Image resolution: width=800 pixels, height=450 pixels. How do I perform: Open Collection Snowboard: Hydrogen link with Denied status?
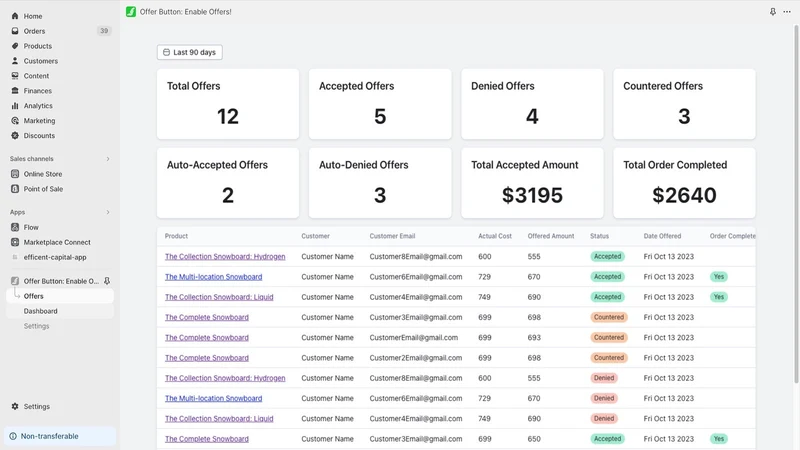coord(225,378)
